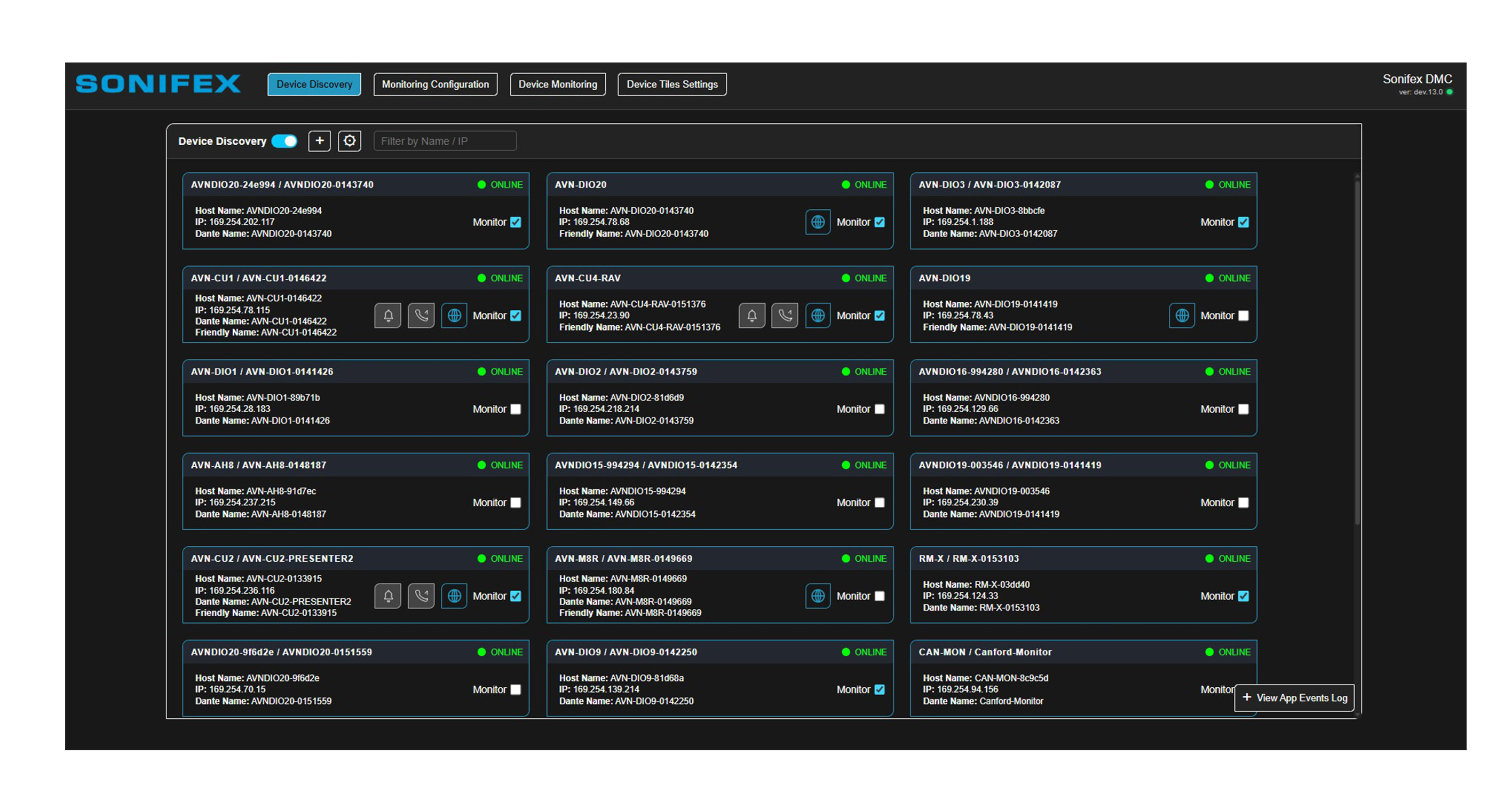Uncheck Monitor for AVN-DIO9-0142250
This screenshot has width=1512, height=801.
click(x=879, y=689)
